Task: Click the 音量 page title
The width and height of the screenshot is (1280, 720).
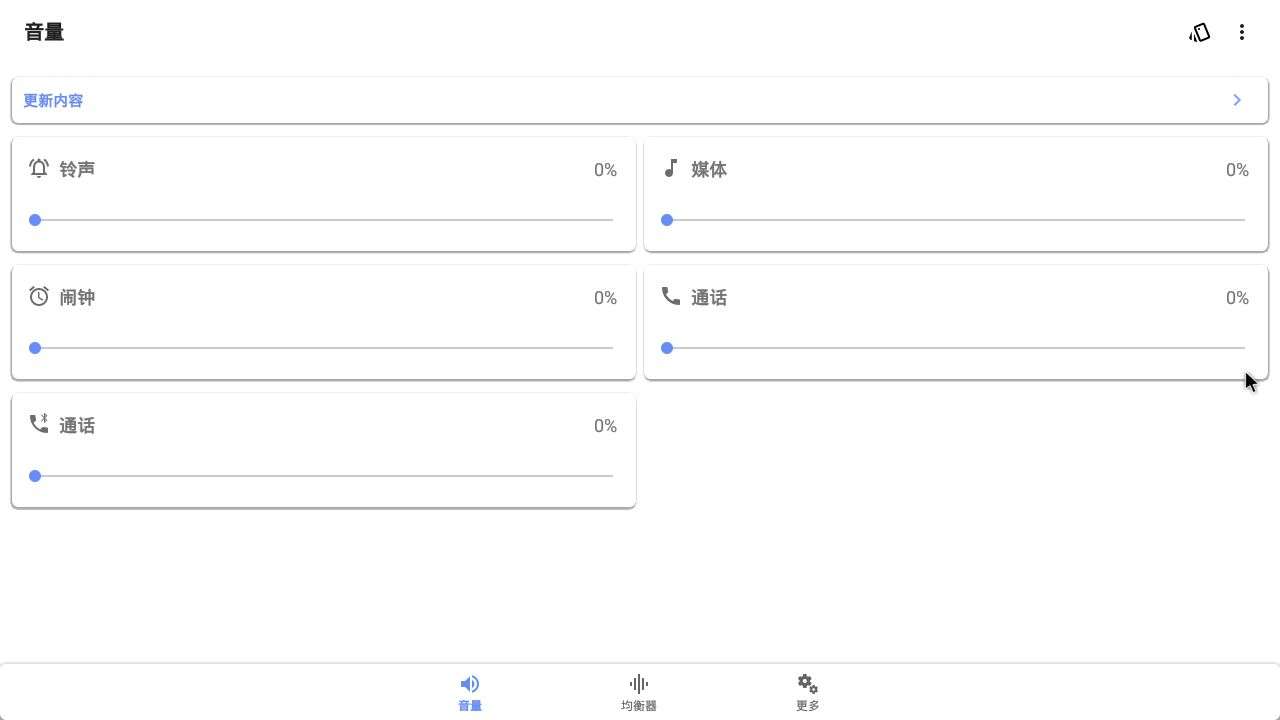Action: [x=44, y=32]
